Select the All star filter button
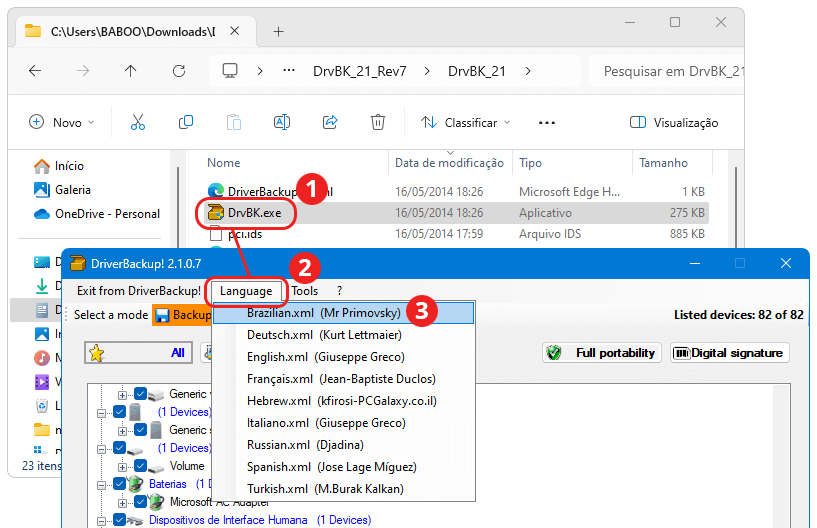Viewport: 817px width, 528px height. coord(138,353)
